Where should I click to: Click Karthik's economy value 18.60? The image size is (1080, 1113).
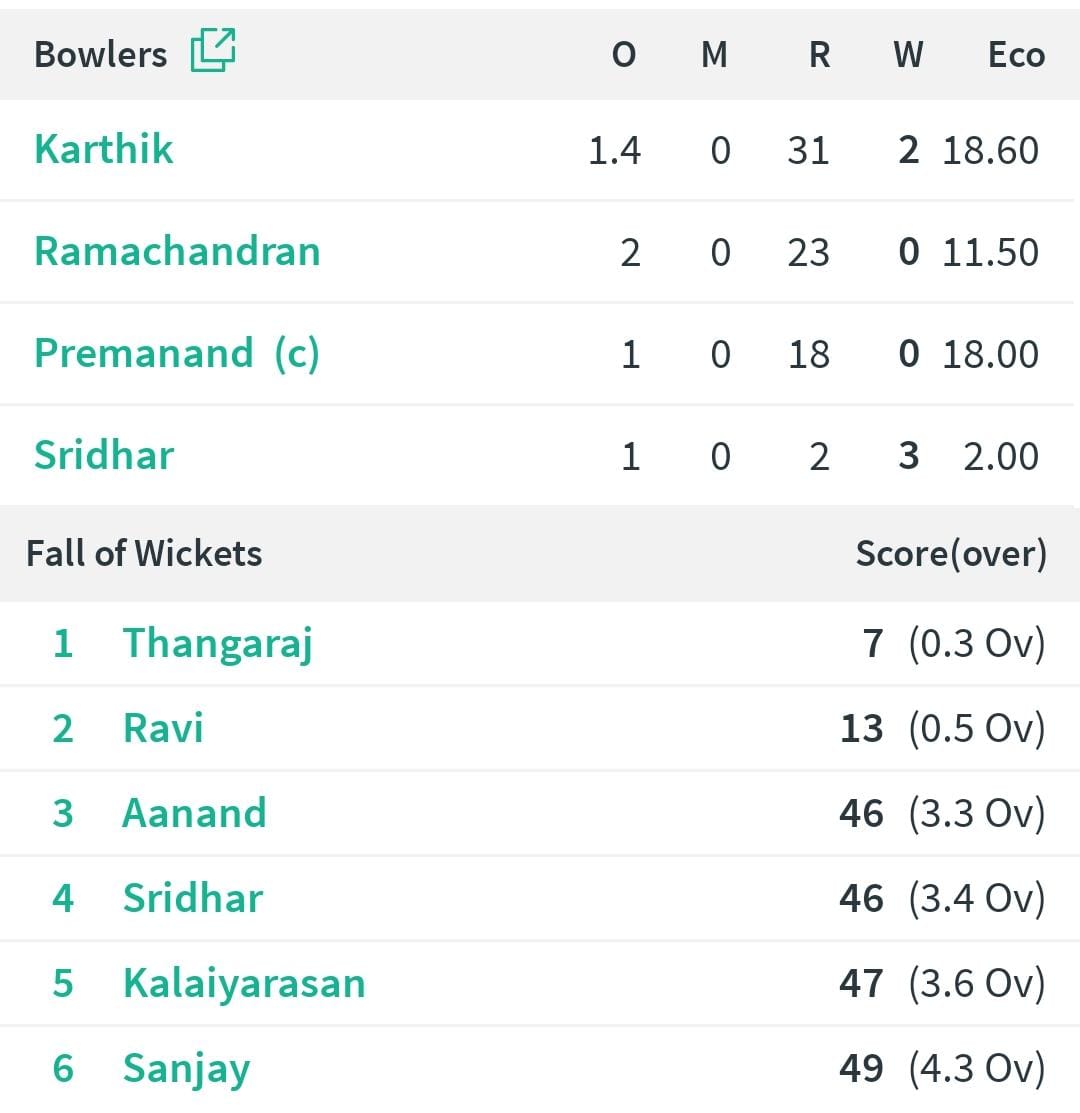click(x=990, y=150)
